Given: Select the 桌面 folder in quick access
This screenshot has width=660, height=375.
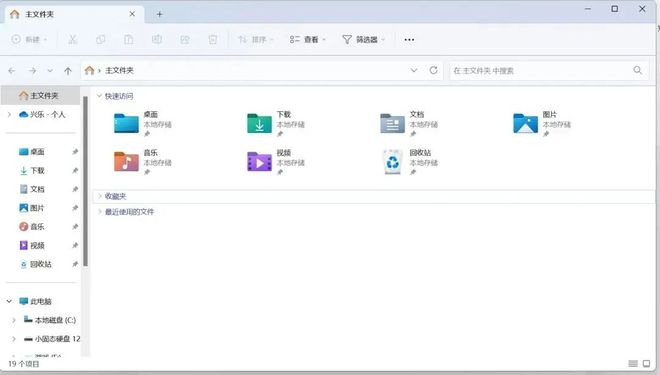Looking at the screenshot, I should [x=143, y=124].
